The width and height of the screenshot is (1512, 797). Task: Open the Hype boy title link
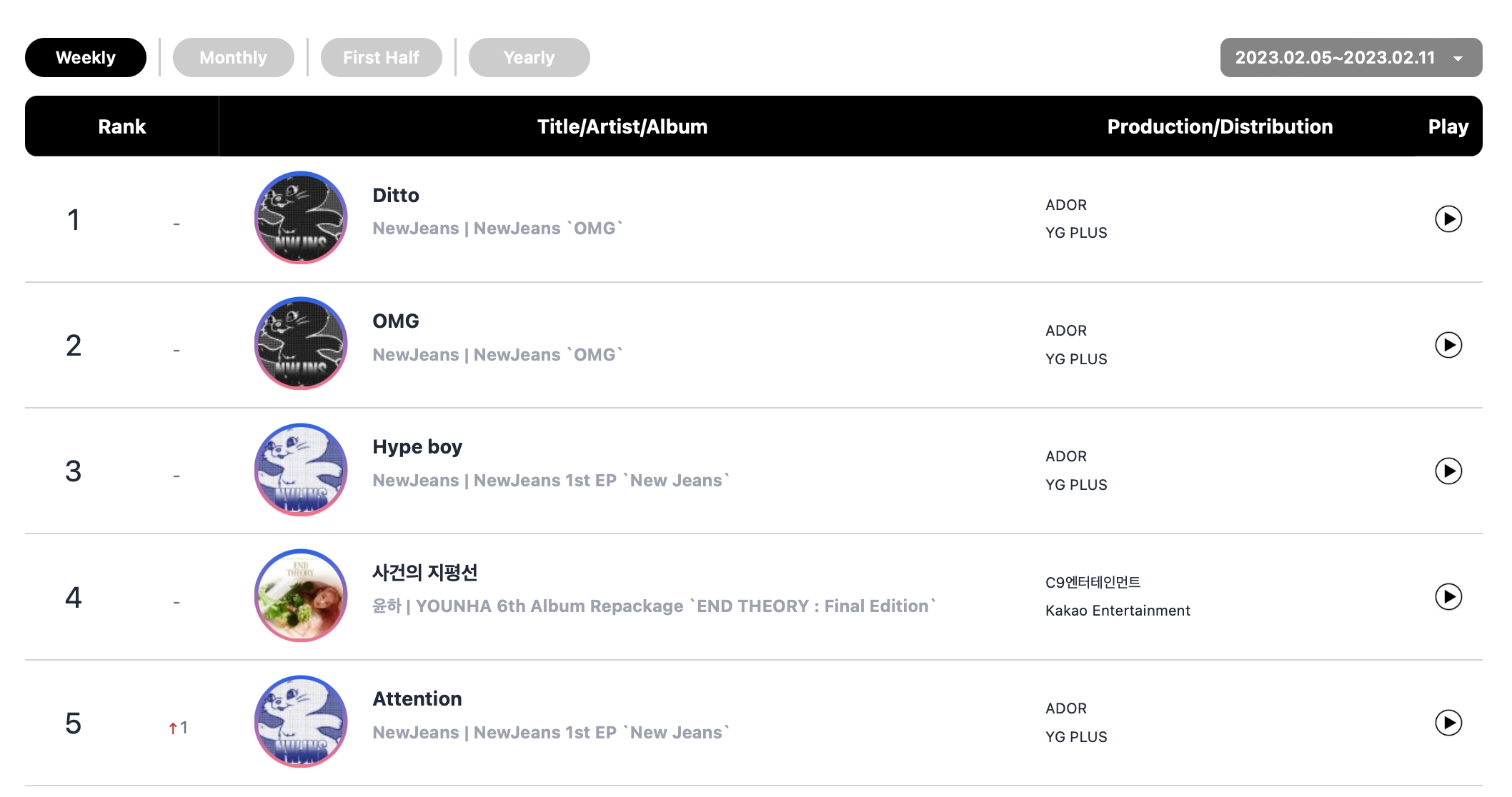(417, 447)
